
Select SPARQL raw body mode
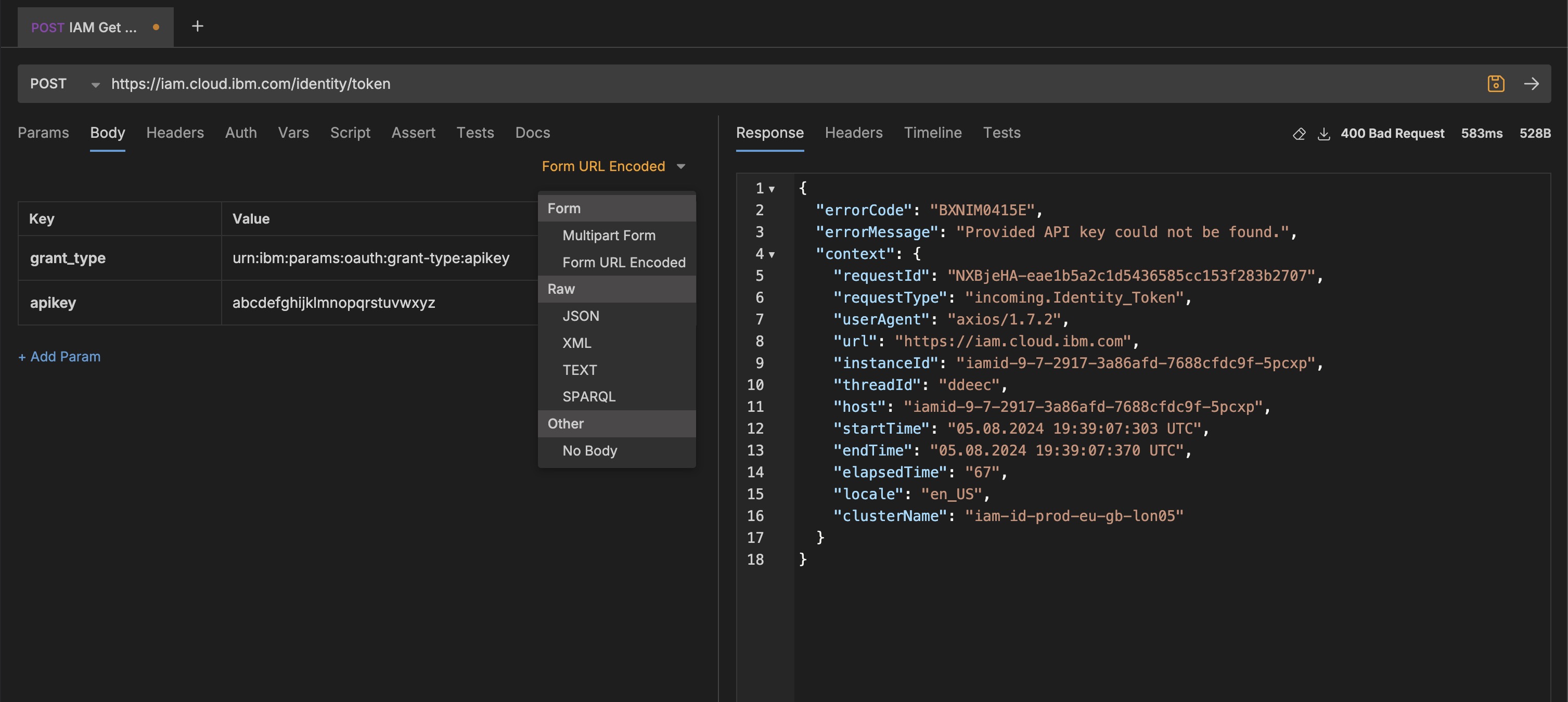click(x=616, y=397)
